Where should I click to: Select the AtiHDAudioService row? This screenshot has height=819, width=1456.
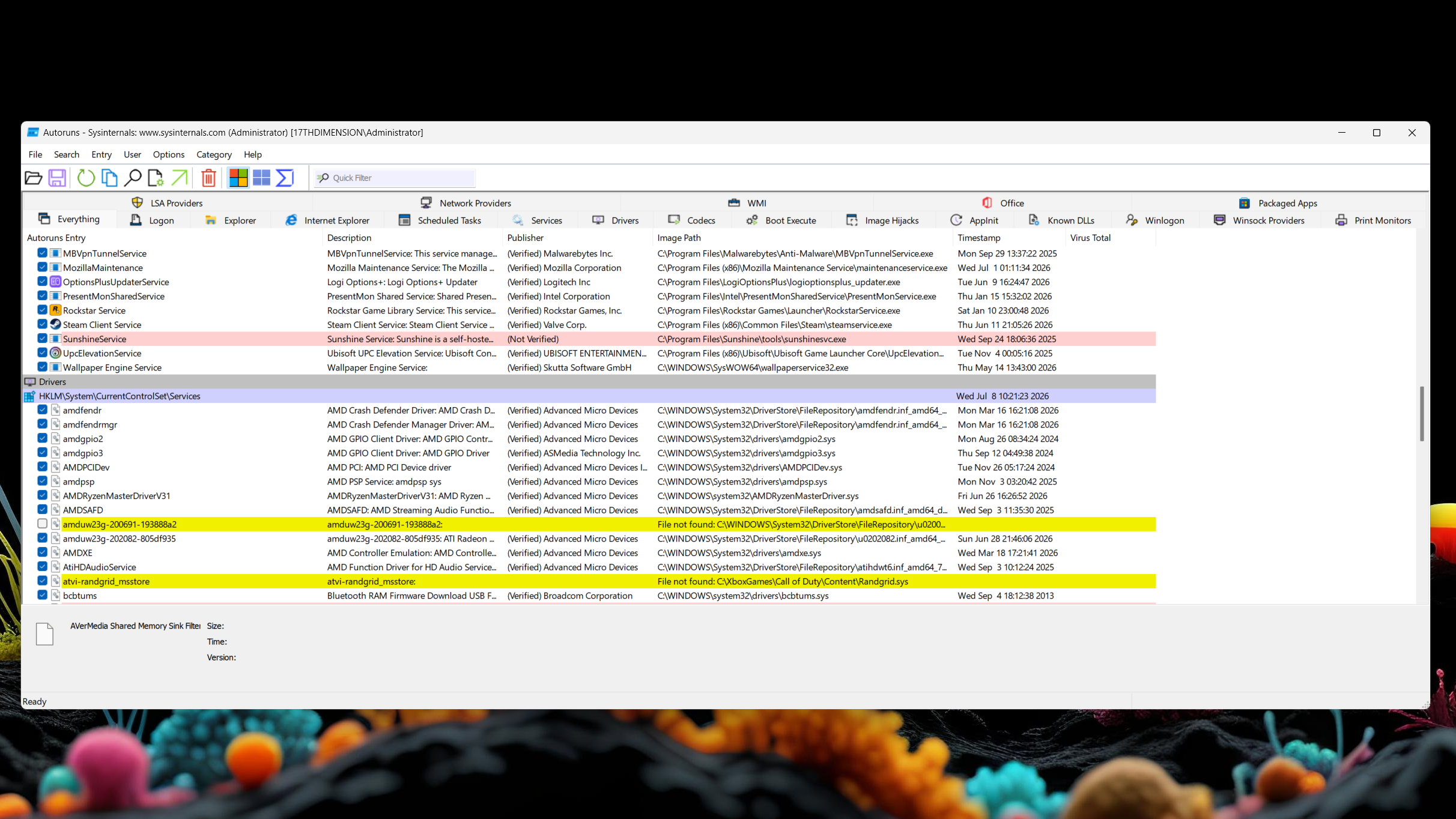[589, 567]
